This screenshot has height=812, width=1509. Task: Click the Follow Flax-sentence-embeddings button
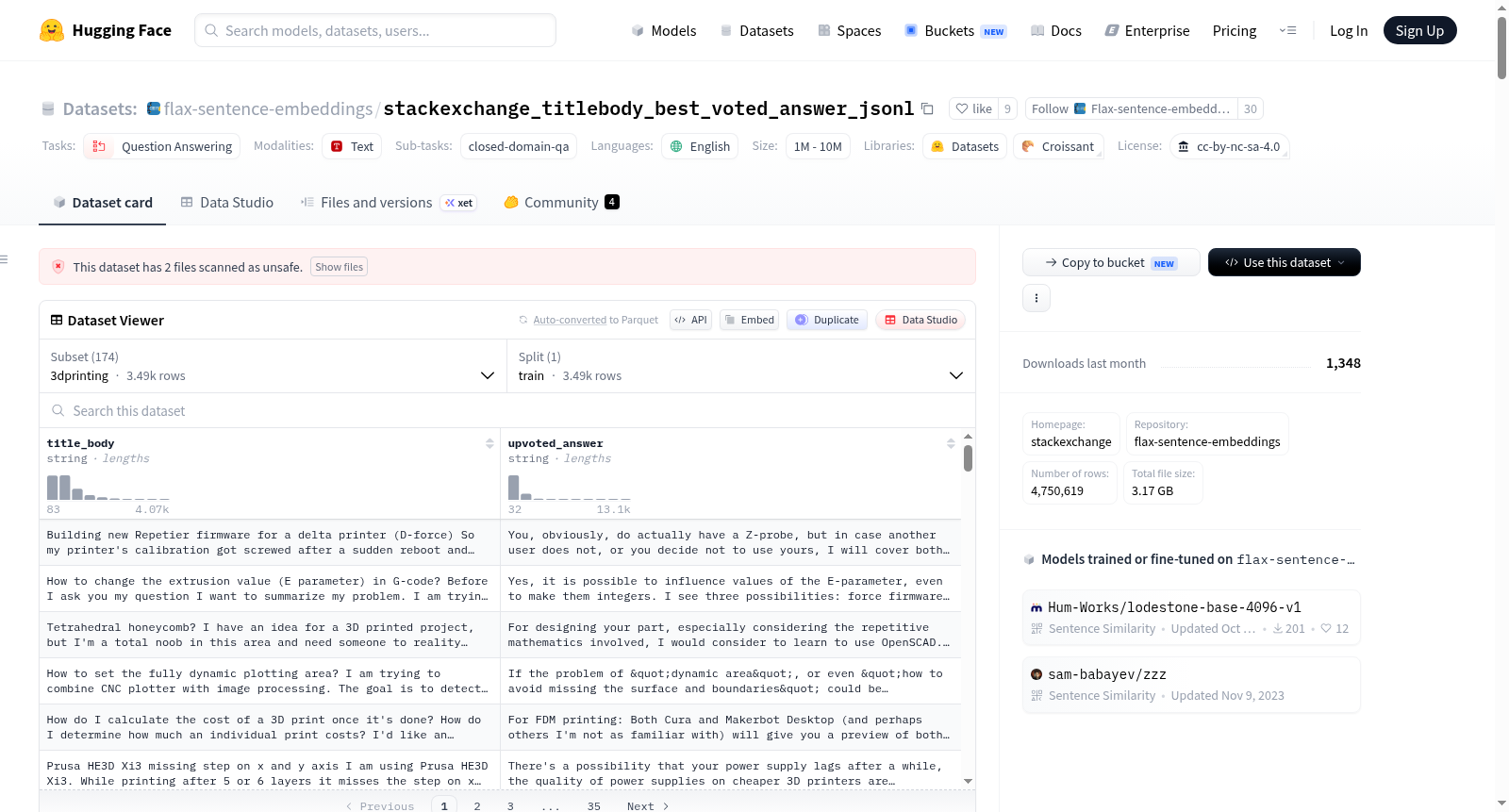pyautogui.click(x=1131, y=109)
